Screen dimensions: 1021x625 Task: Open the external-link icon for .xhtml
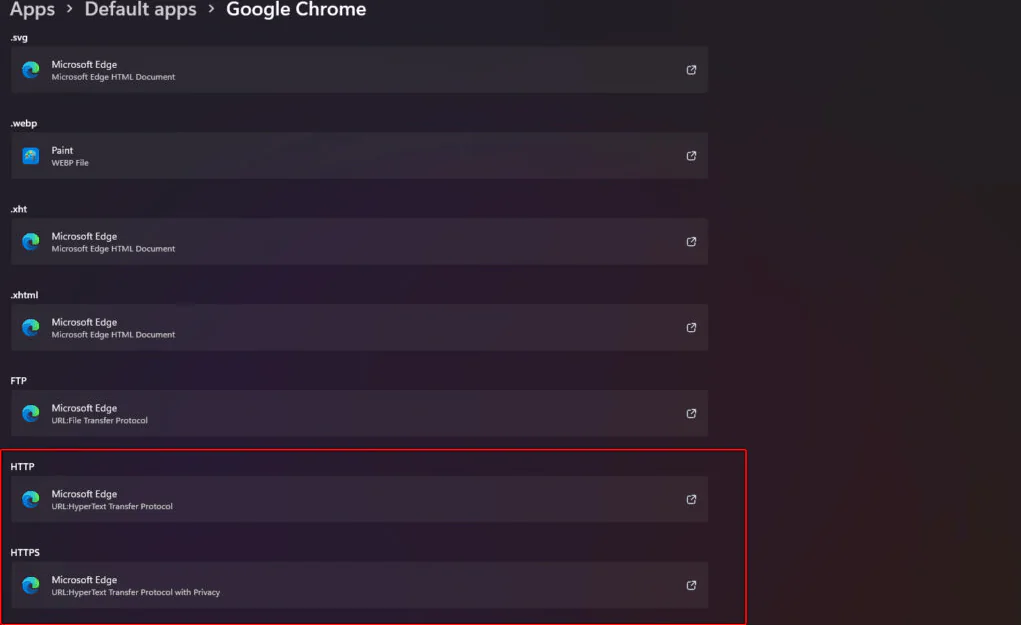691,328
